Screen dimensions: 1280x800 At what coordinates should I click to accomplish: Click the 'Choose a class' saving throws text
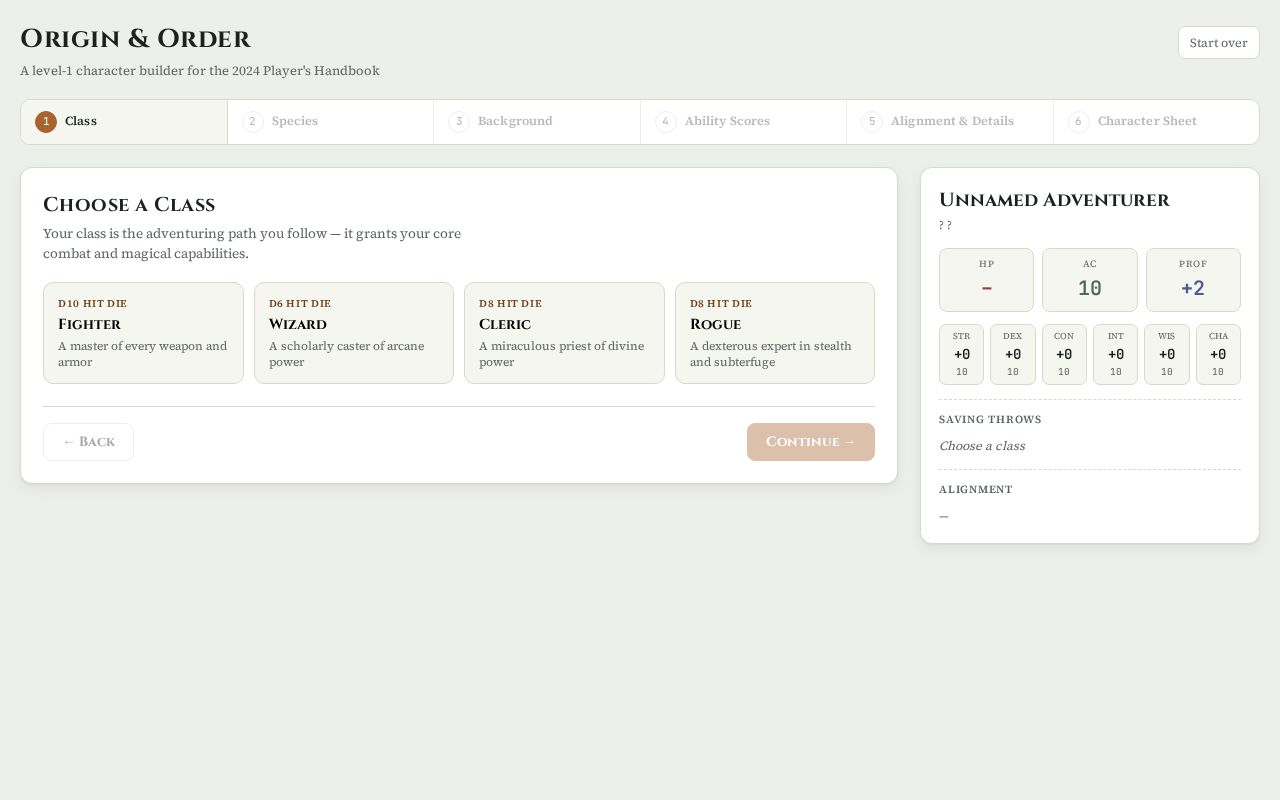982,446
